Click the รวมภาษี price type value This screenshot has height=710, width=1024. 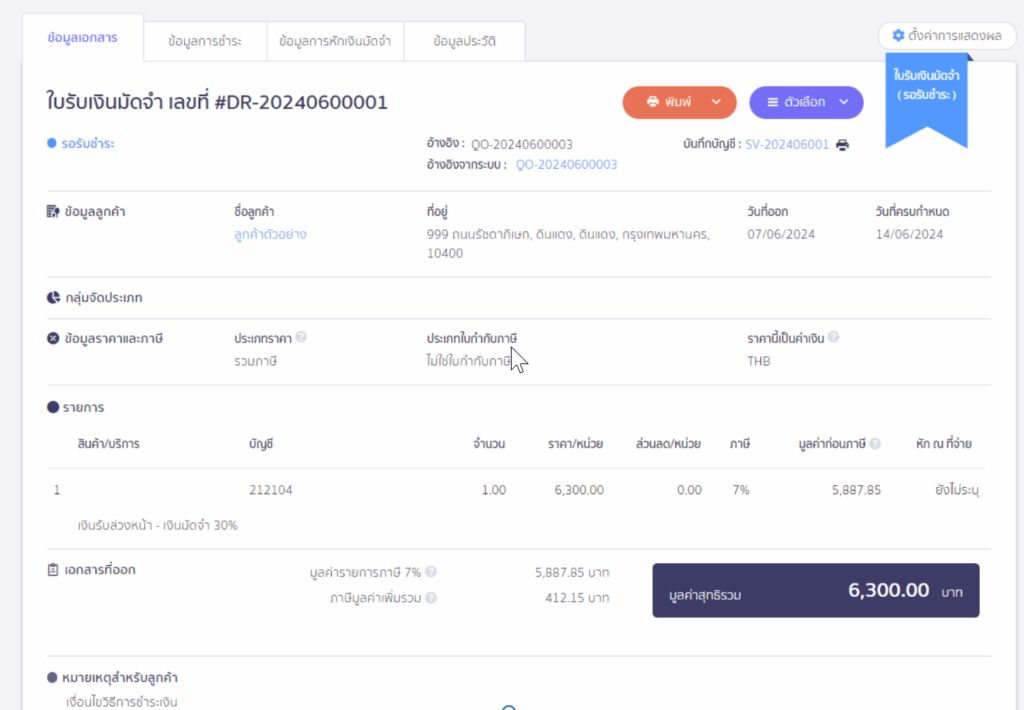click(255, 361)
